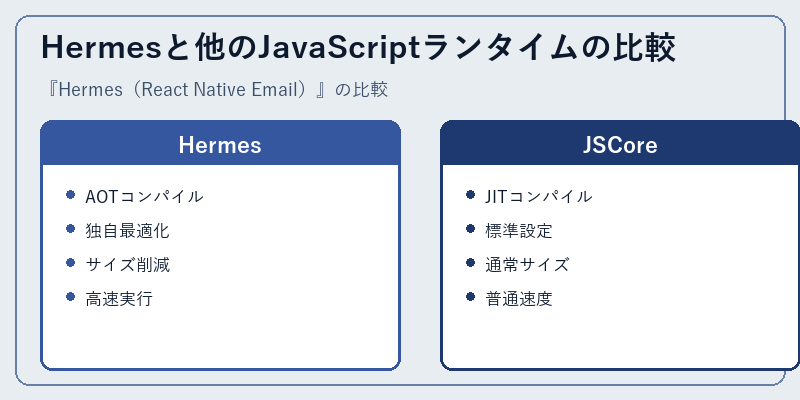Click the '普通速度' list item

(x=510, y=298)
